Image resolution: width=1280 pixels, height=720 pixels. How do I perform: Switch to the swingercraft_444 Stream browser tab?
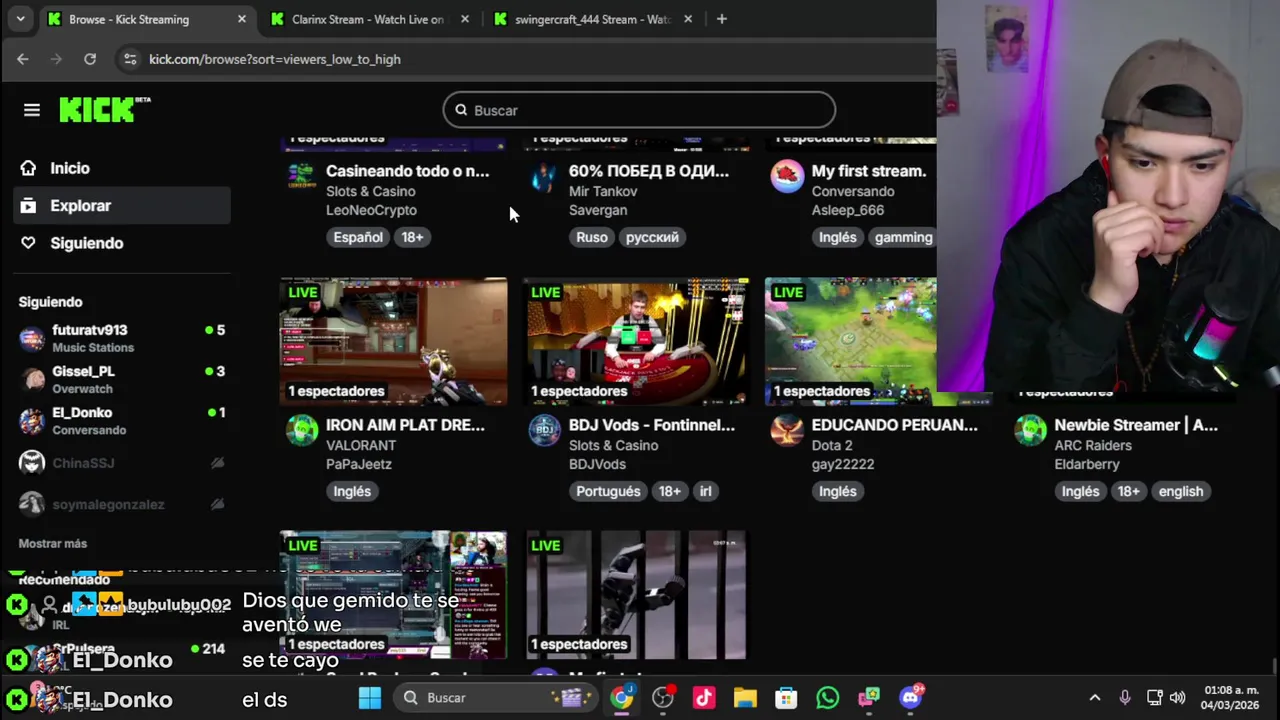pyautogui.click(x=592, y=19)
